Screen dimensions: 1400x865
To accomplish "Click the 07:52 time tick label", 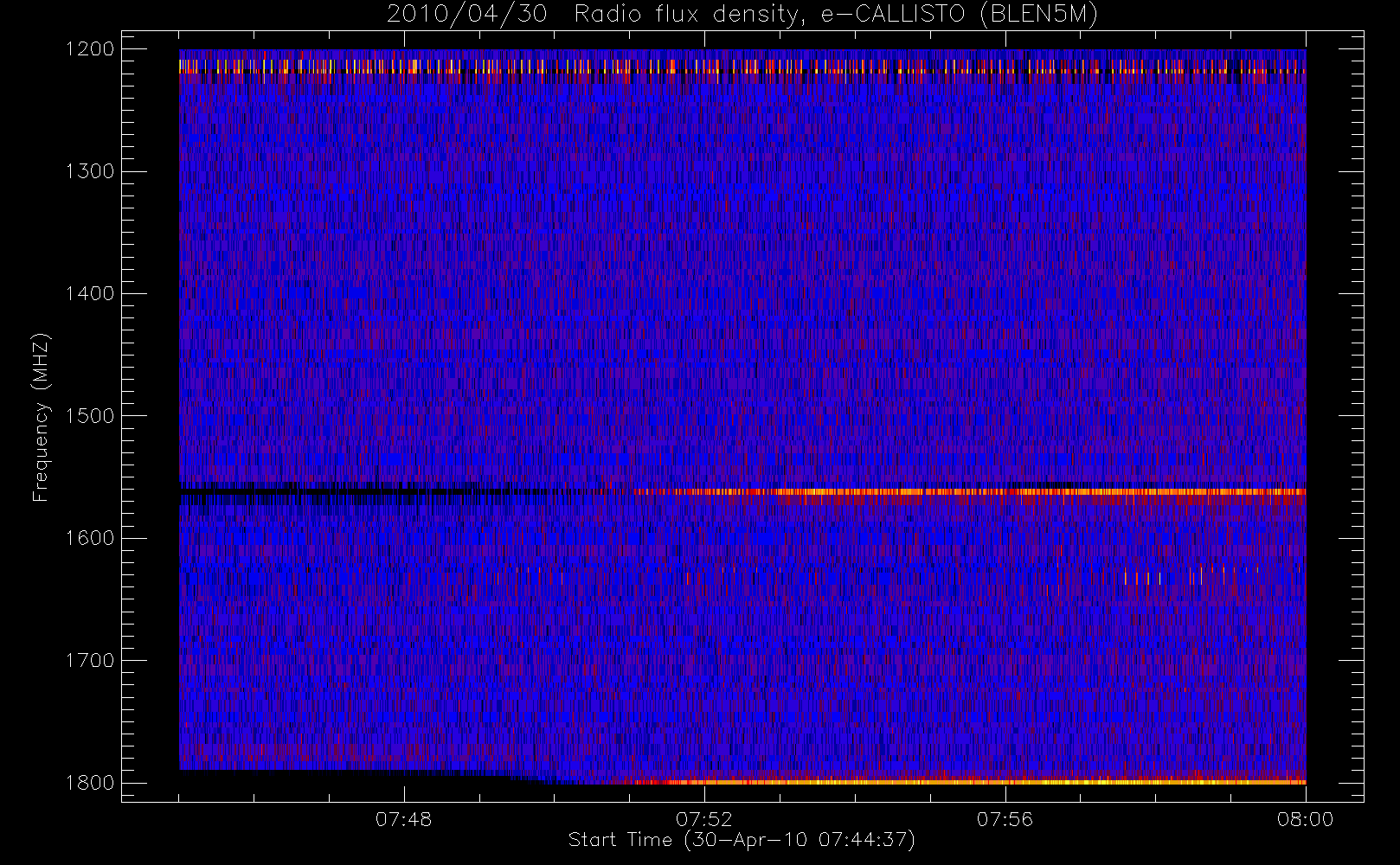I will [x=703, y=819].
